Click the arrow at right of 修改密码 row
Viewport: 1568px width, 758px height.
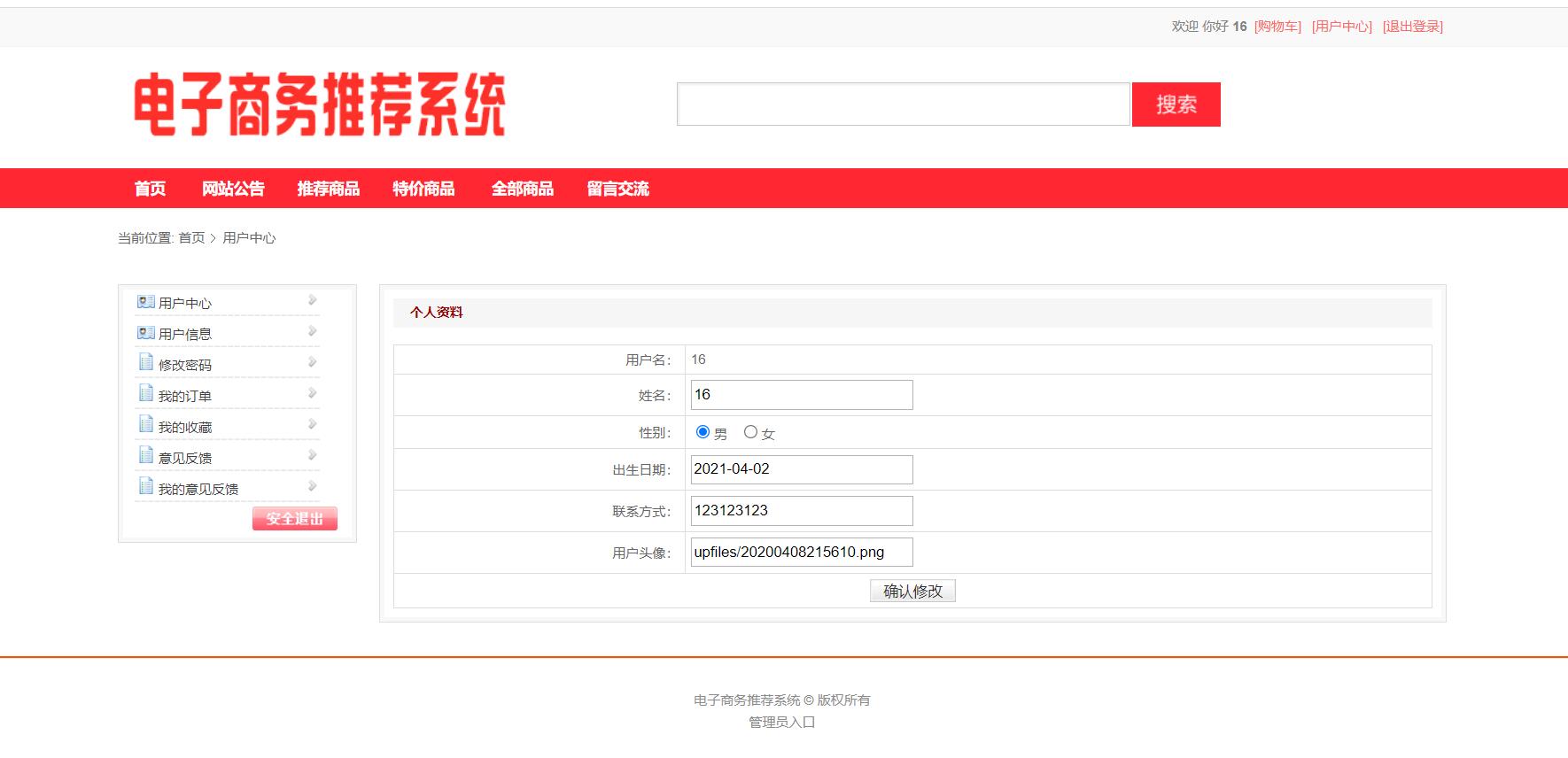(312, 362)
